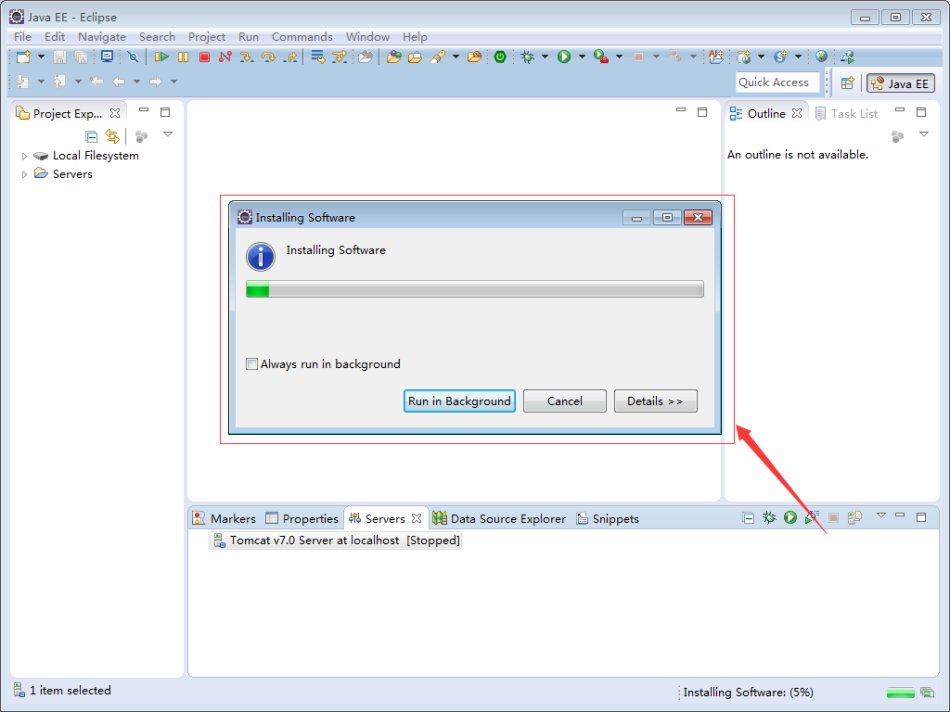Click the Save icon in main toolbar
Viewport: 950px width, 712px height.
[59, 57]
